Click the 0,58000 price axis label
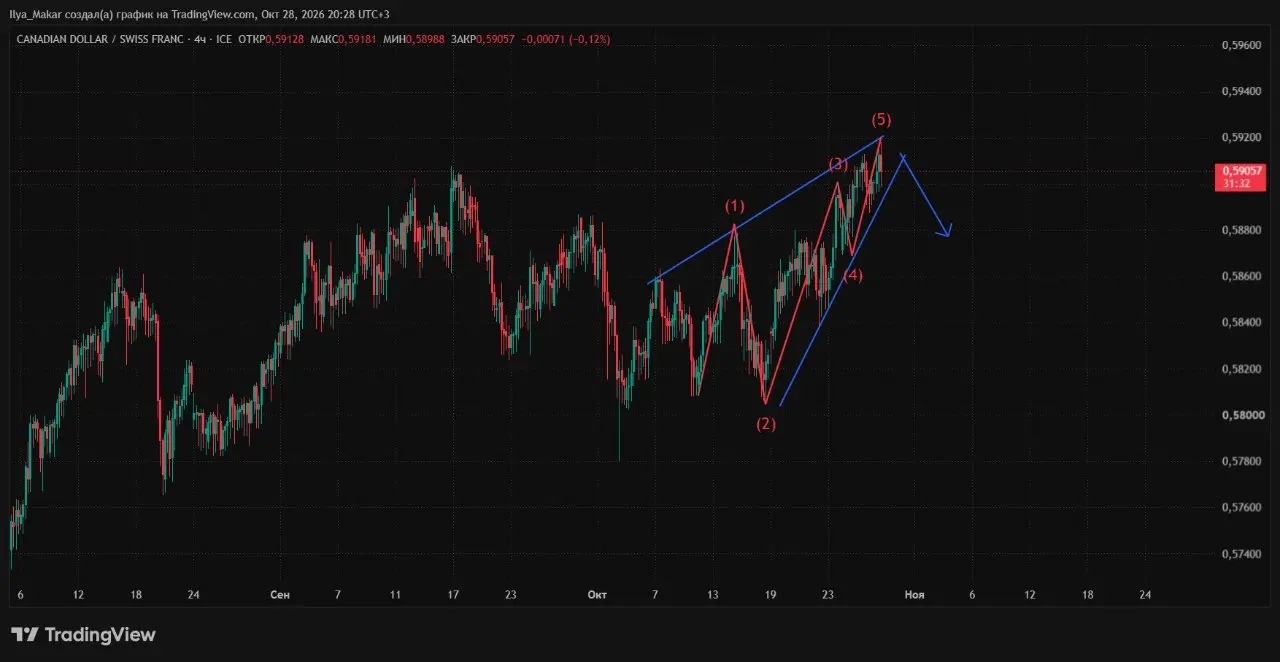 (1241, 415)
